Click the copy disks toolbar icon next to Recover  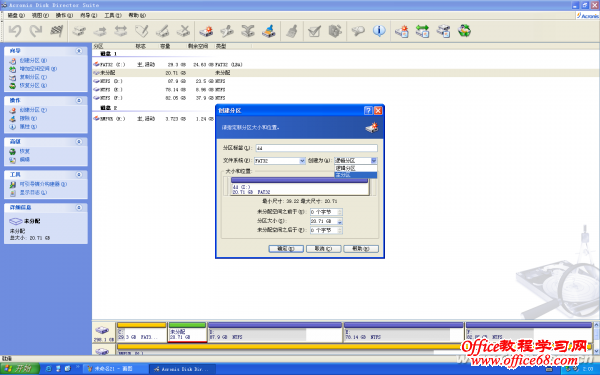point(443,31)
